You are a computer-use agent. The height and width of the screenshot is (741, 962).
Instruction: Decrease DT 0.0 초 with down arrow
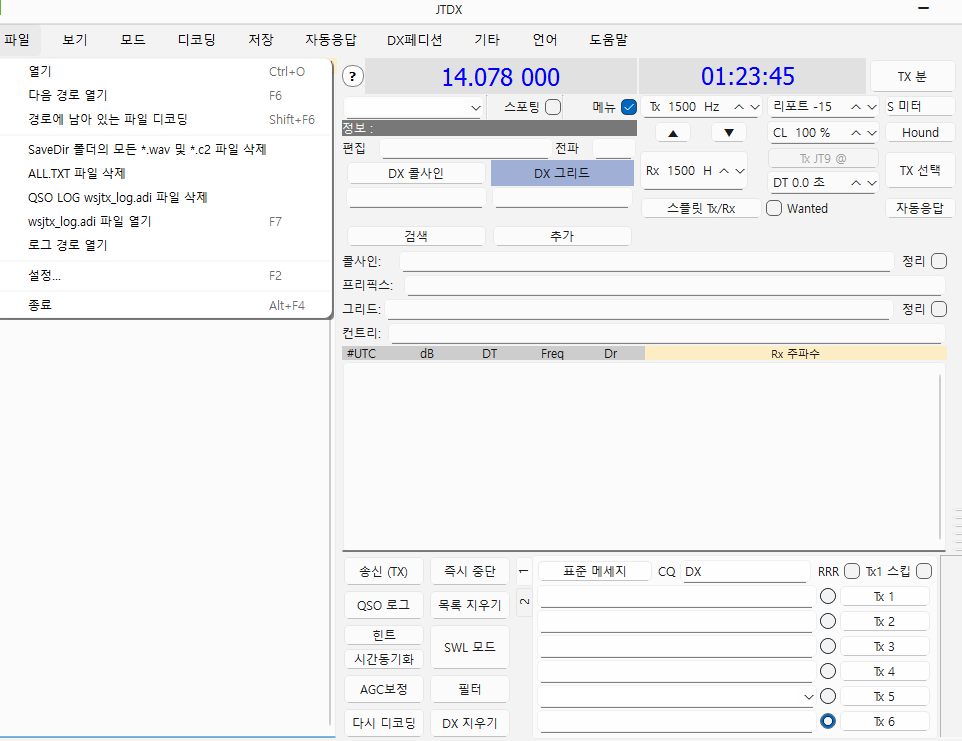click(872, 183)
